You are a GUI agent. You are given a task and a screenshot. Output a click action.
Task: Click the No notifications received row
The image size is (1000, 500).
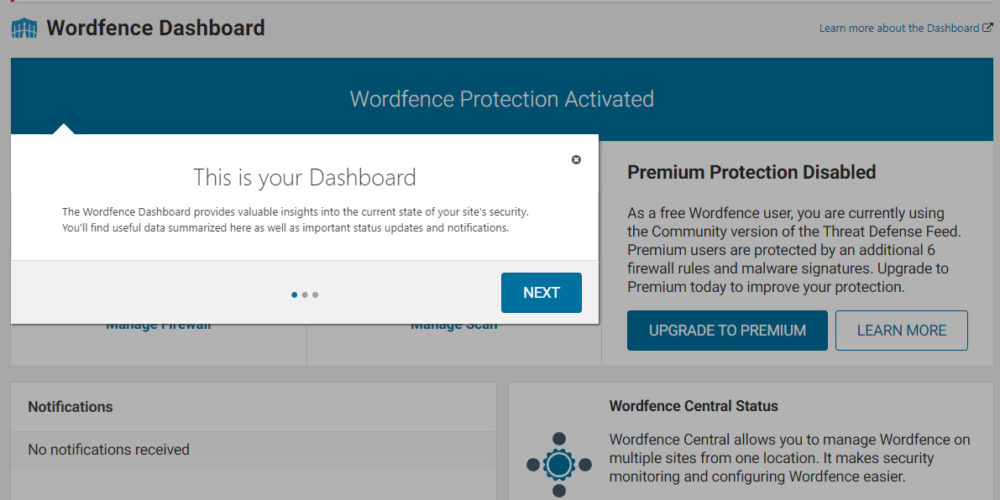tap(108, 450)
